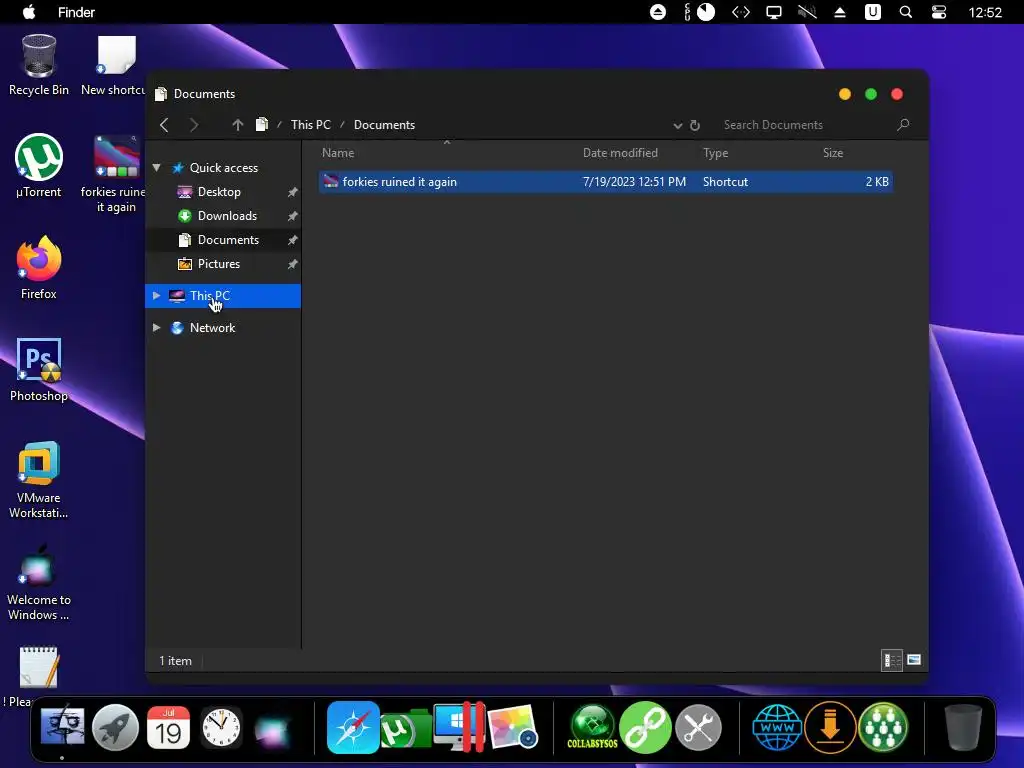Open the Trash in the dock
1024x768 pixels.
coord(963,727)
